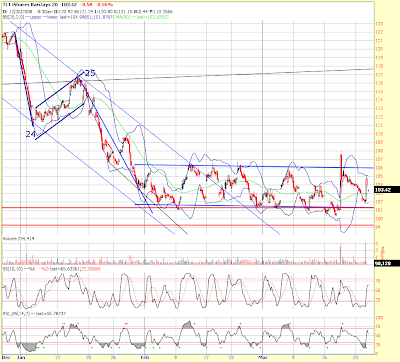400x362 pixels.
Task: Click the wave label 24 annotation
Action: click(x=31, y=134)
